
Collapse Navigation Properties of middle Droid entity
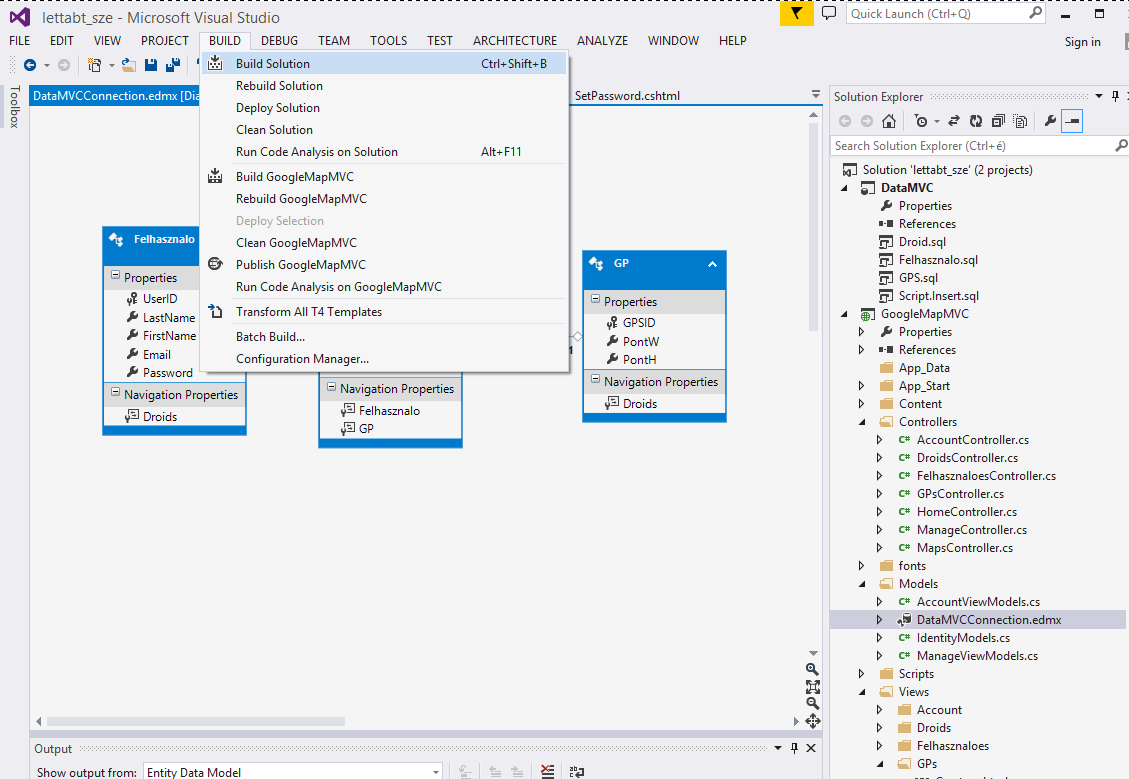pyautogui.click(x=331, y=387)
